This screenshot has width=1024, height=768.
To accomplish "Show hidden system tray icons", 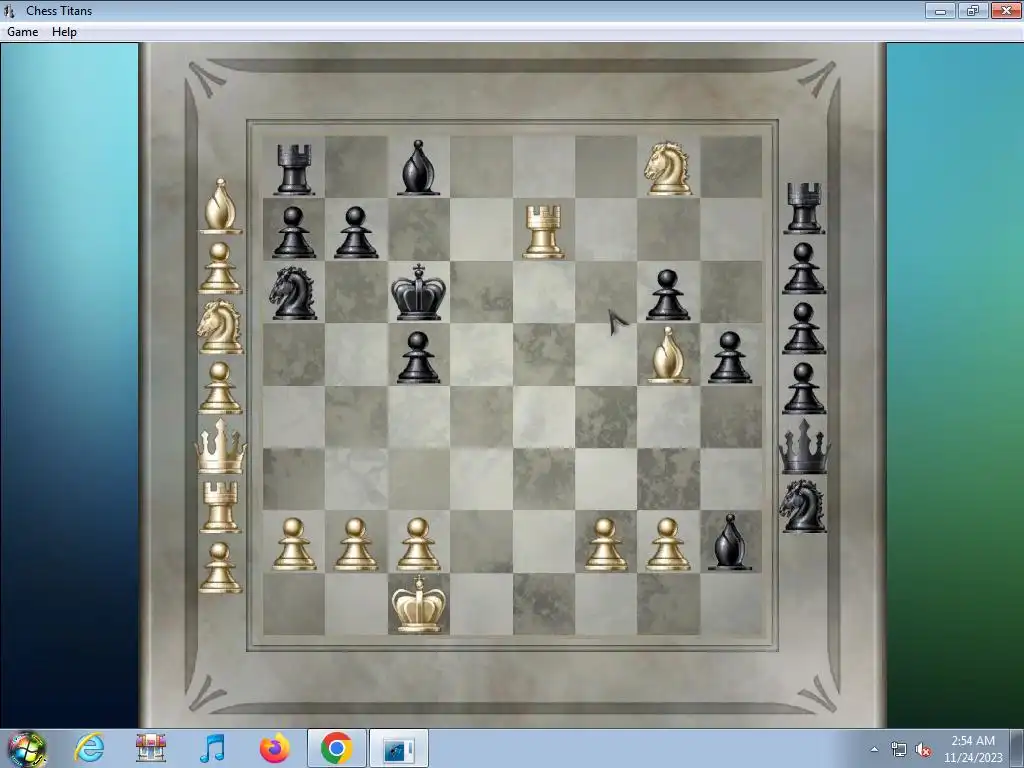I will 874,749.
